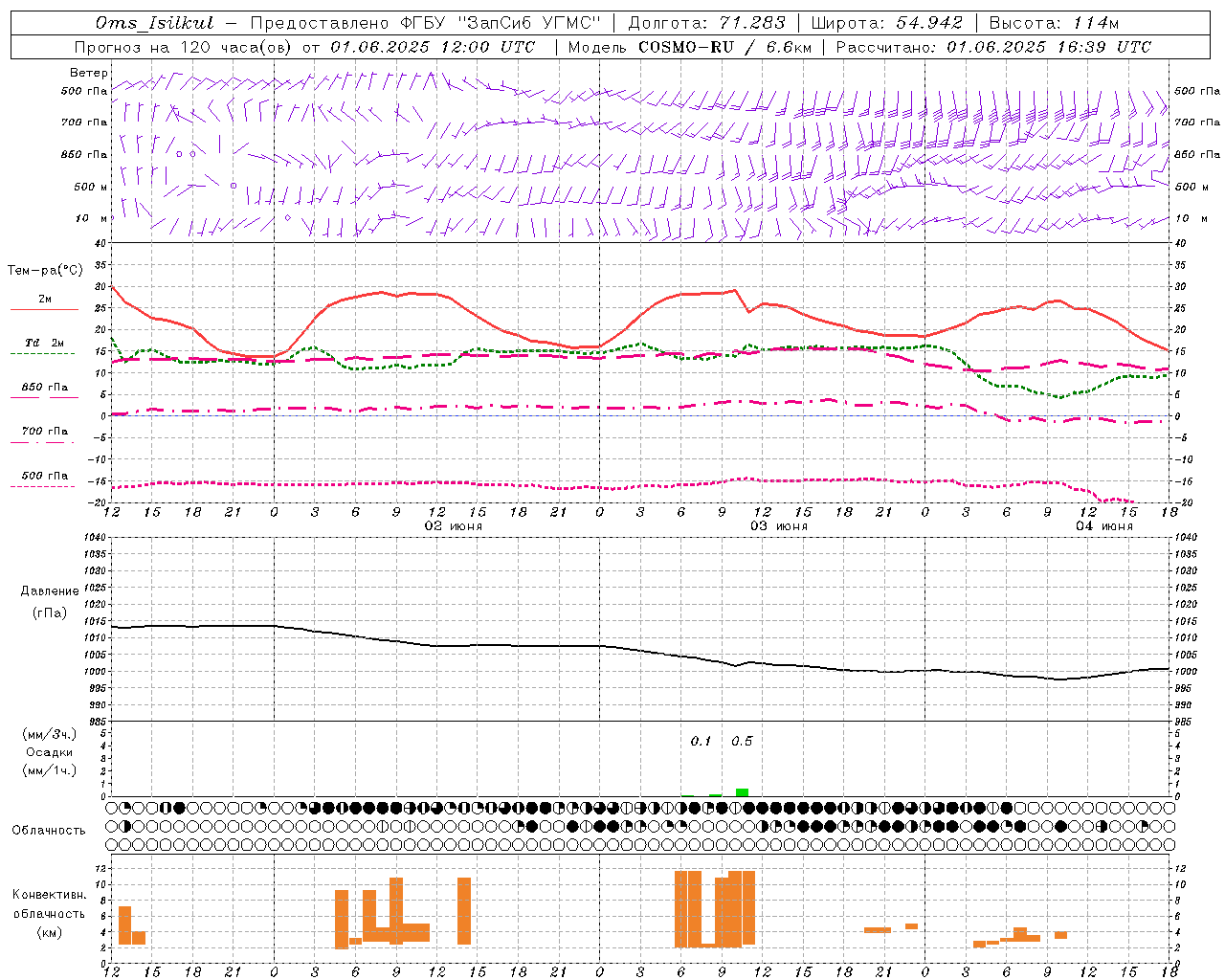Click the date label 02 июня
This screenshot has width=1225, height=980.
click(454, 526)
